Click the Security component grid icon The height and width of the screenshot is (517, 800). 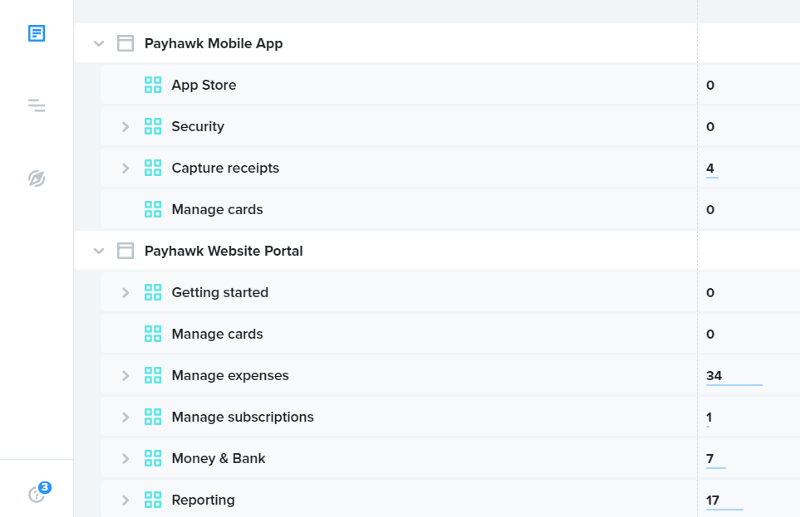(x=153, y=127)
